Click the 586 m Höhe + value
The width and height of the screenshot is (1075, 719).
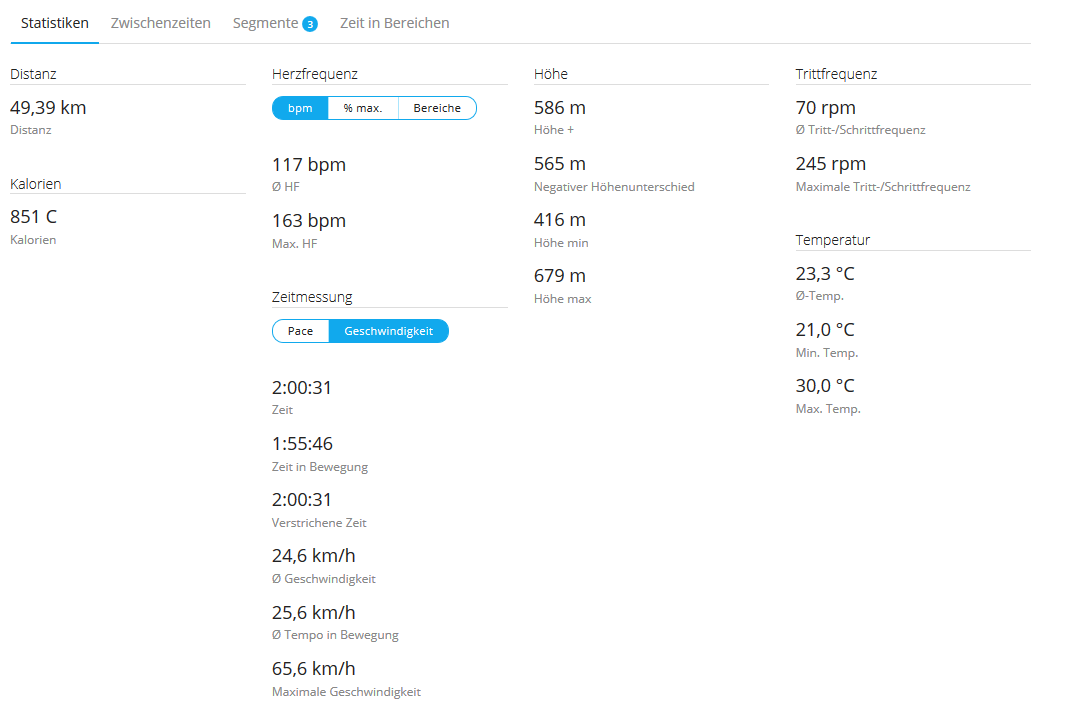pyautogui.click(x=560, y=108)
